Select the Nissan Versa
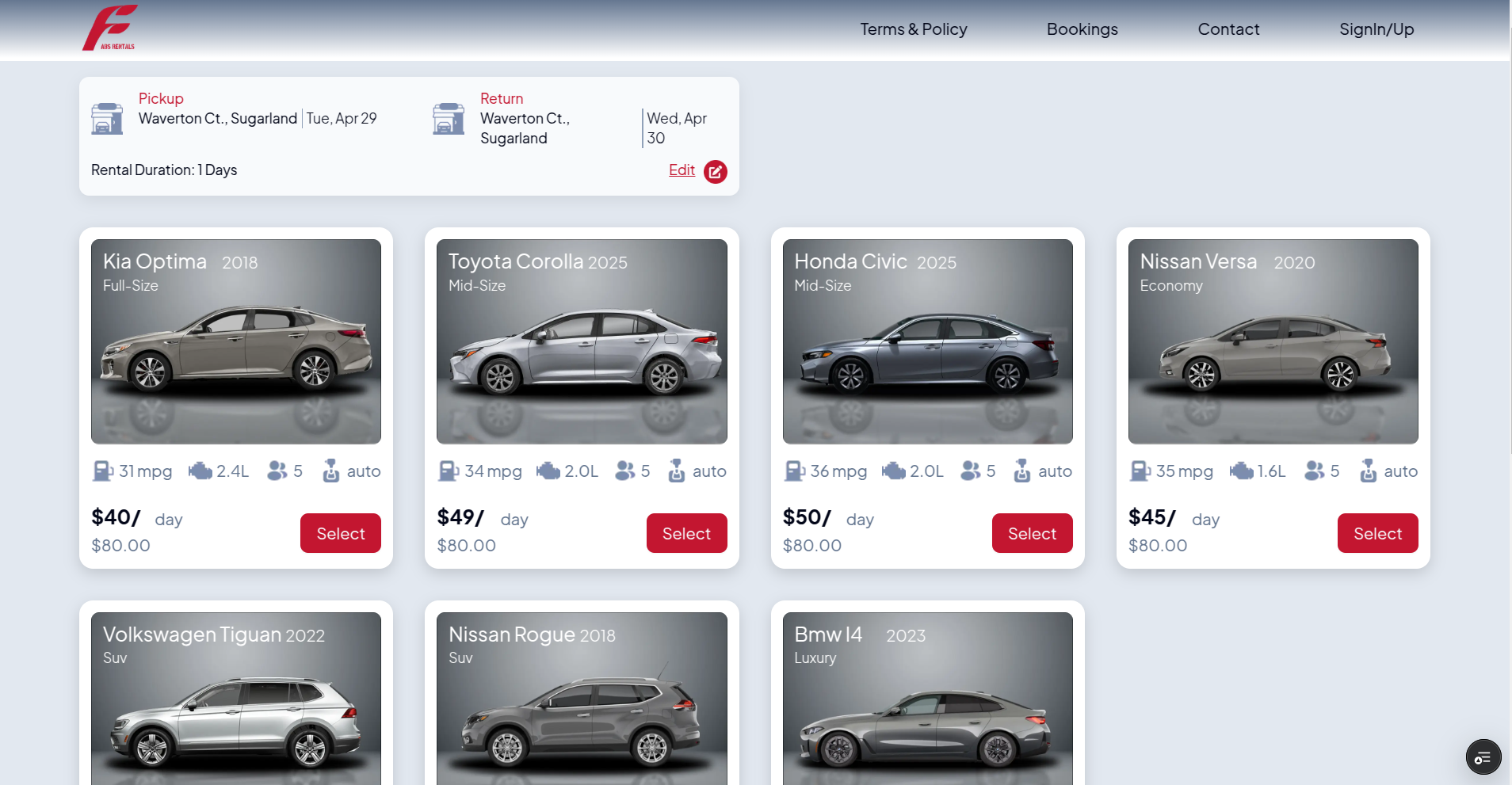Screen dimensions: 1512x785 coord(1377,533)
